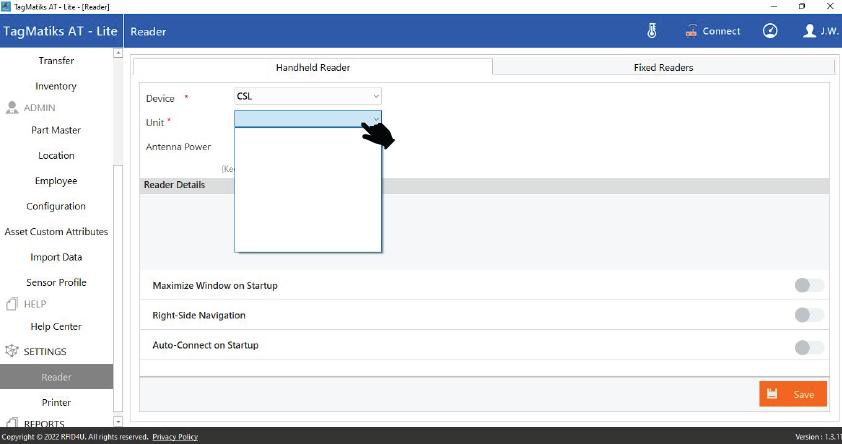Image resolution: width=842 pixels, height=444 pixels.
Task: Enable Maximize Window on Startup toggle
Action: (x=809, y=286)
